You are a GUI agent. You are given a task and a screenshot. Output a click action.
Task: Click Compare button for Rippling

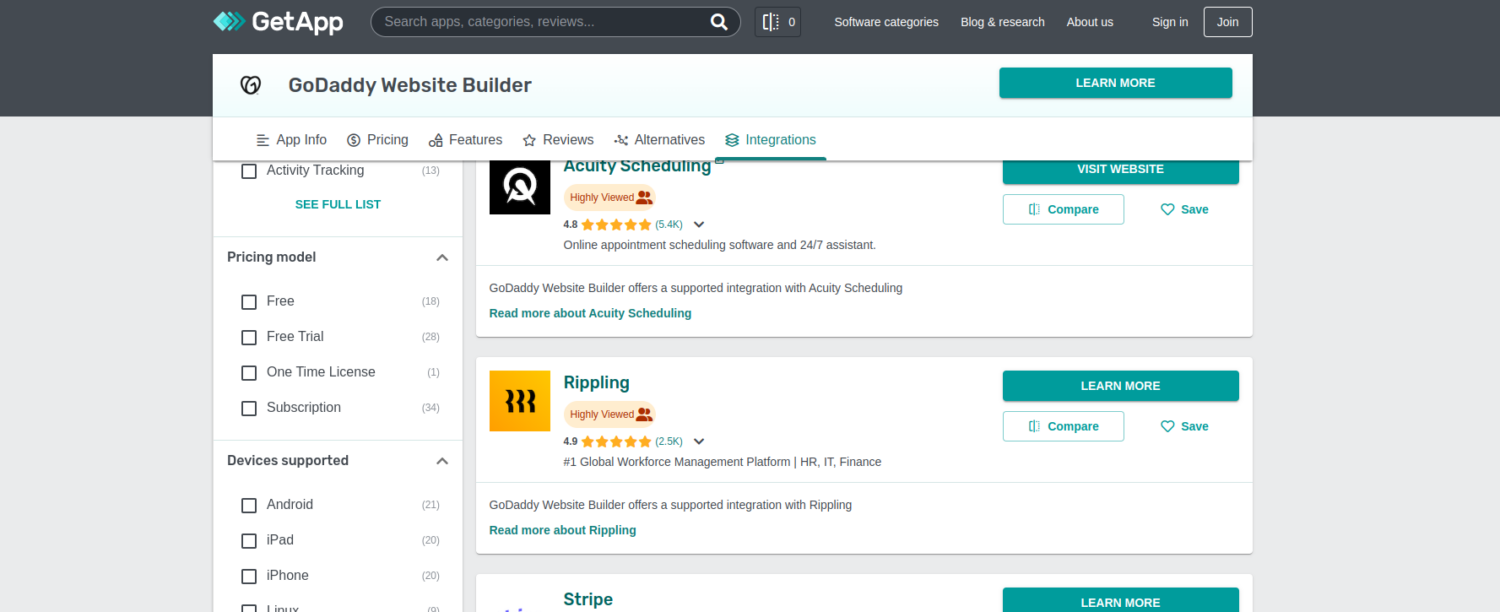pos(1063,427)
